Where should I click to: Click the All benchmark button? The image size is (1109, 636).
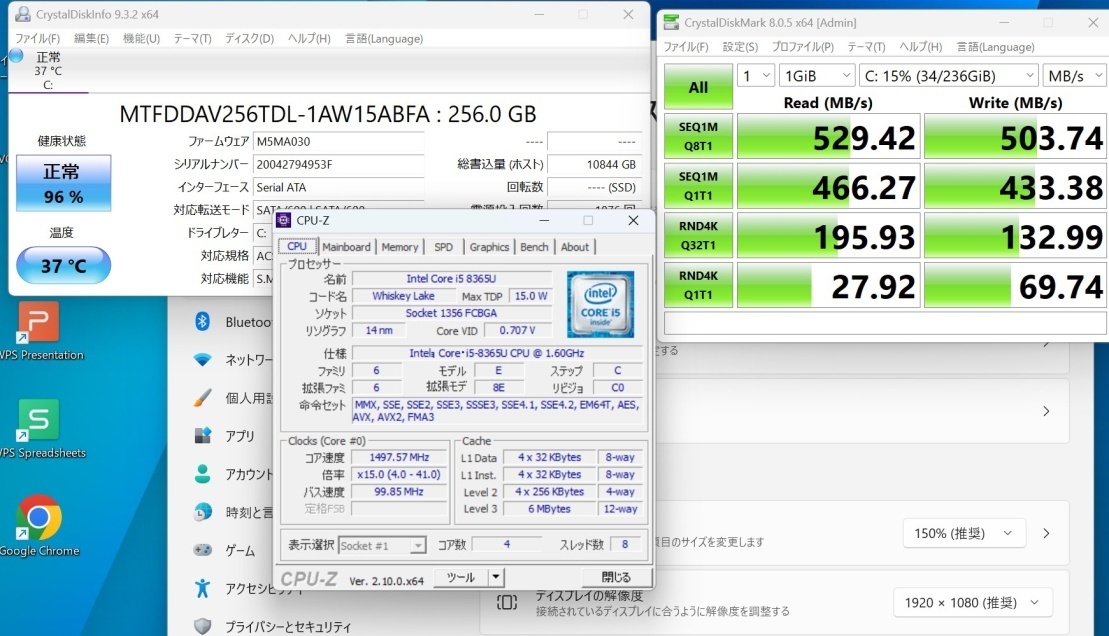point(698,87)
